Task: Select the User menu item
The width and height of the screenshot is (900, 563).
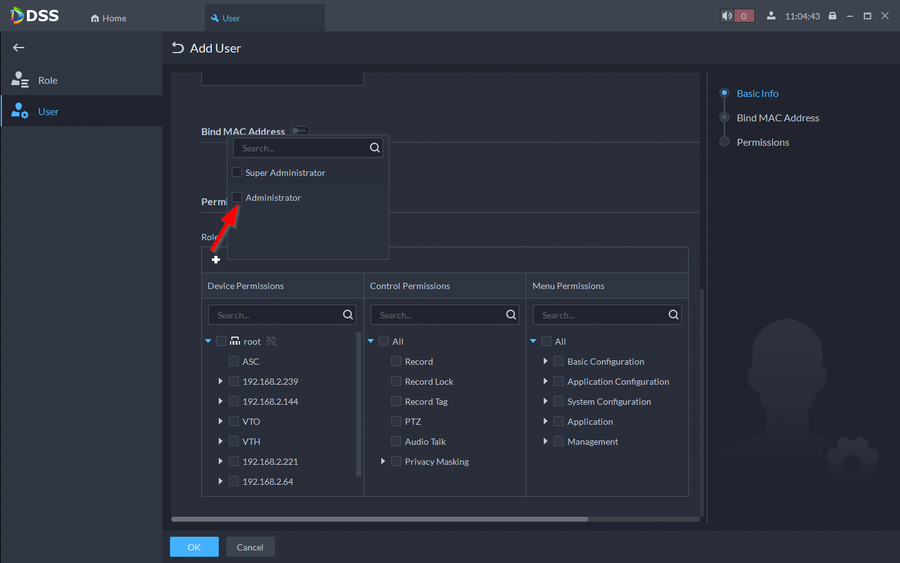Action: pyautogui.click(x=82, y=111)
